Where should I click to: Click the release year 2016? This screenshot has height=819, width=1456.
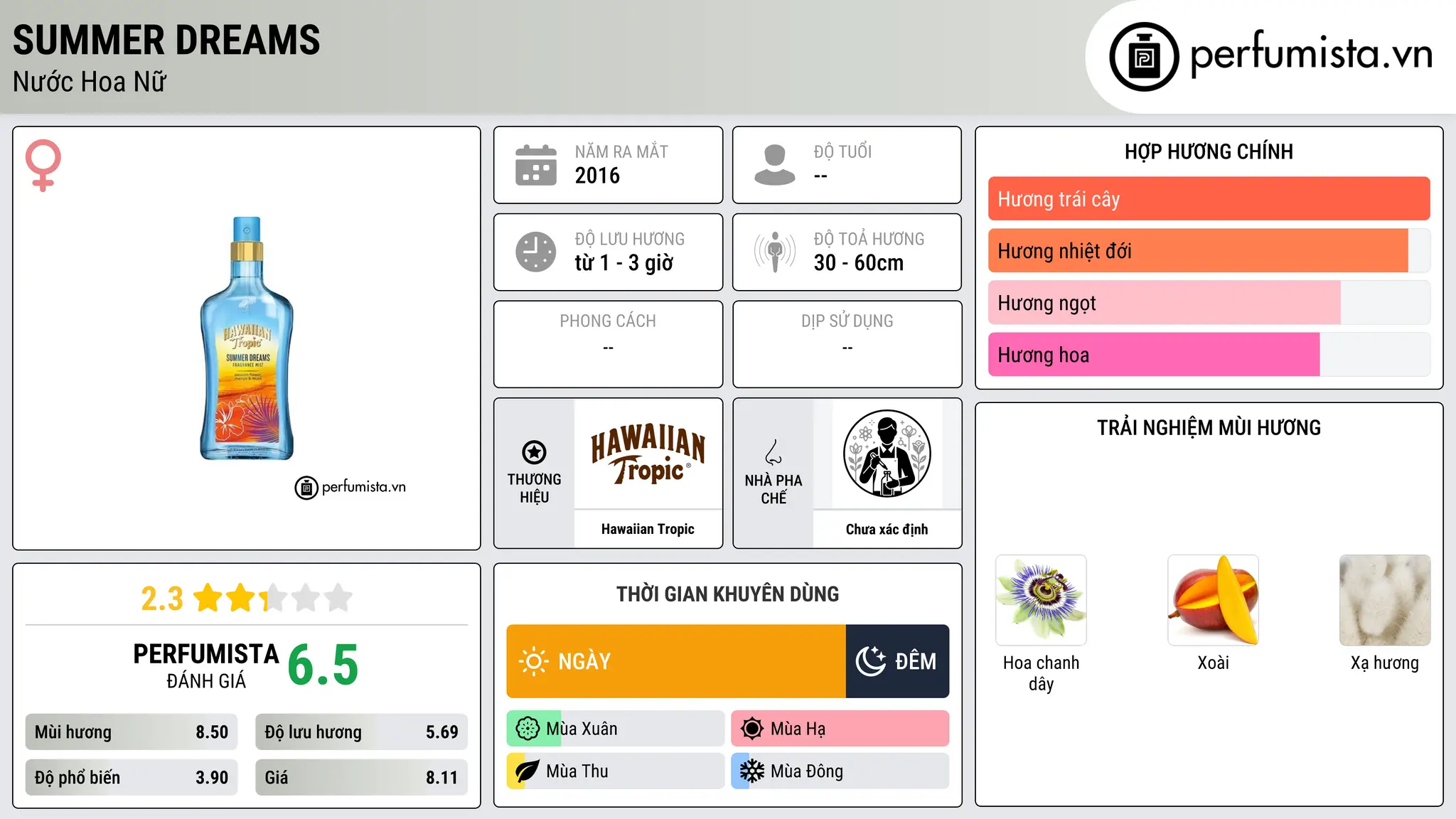coord(597,176)
